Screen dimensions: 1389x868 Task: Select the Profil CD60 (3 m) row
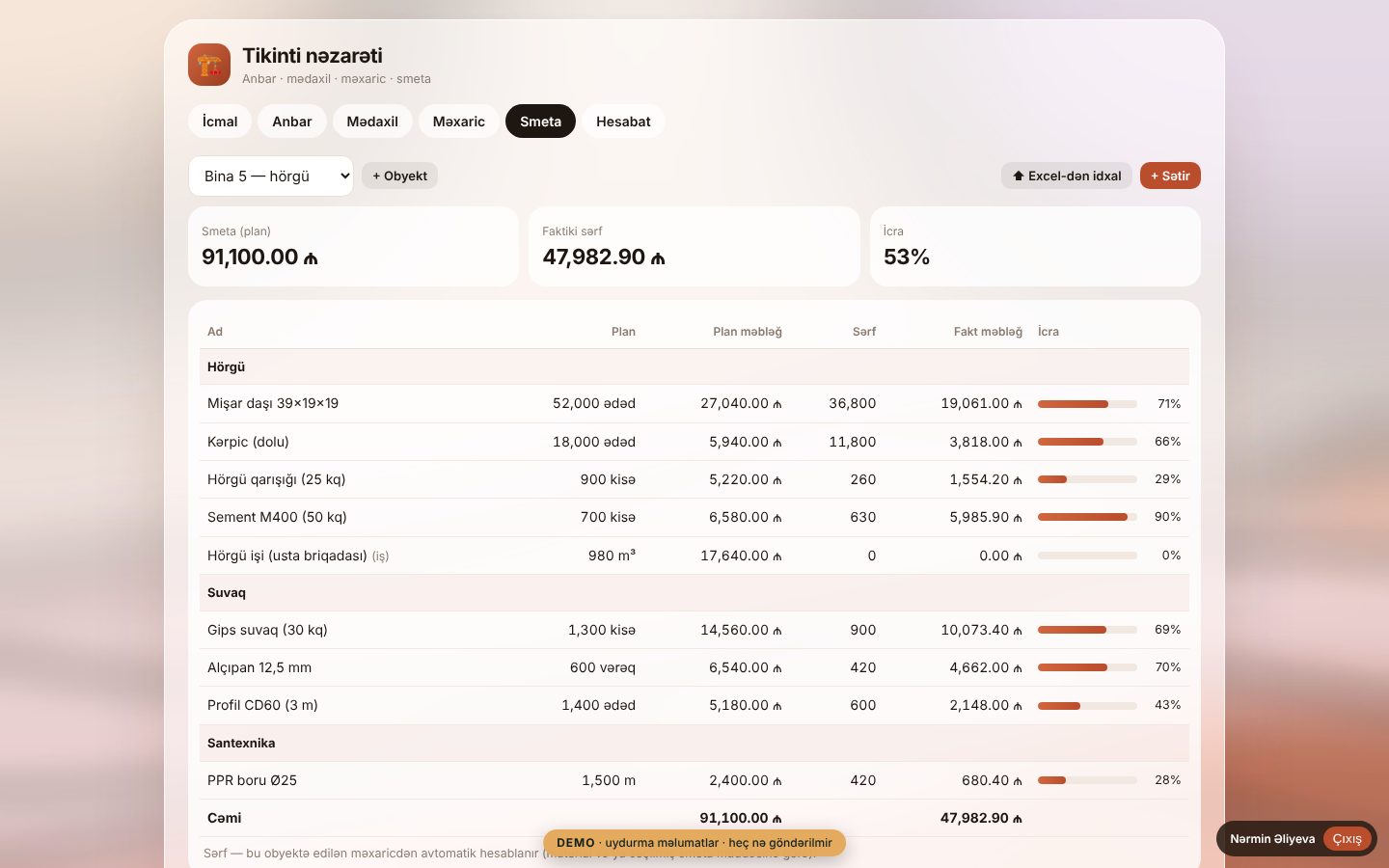pyautogui.click(x=694, y=705)
